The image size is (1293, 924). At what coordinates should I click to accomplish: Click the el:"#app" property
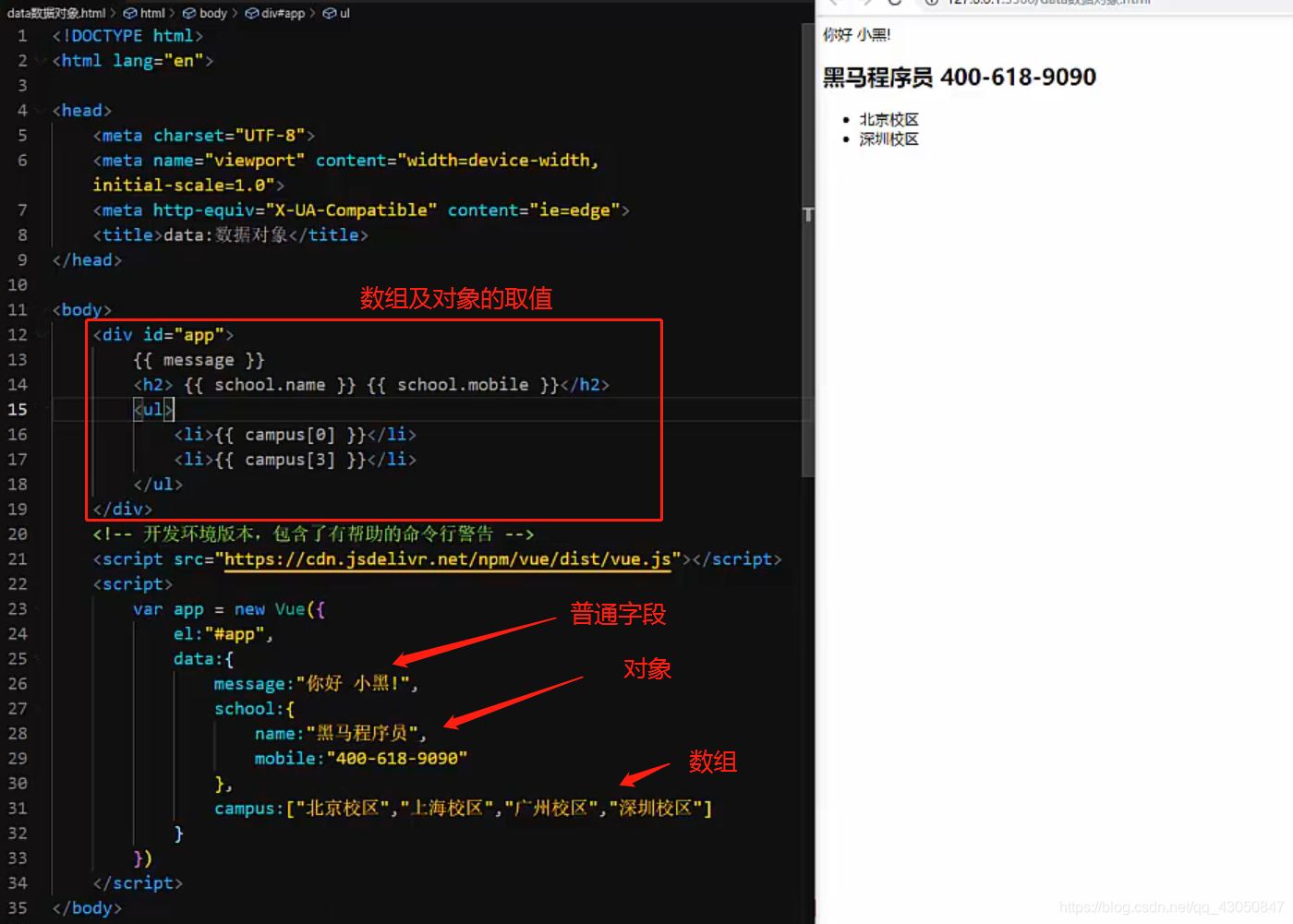pyautogui.click(x=224, y=634)
